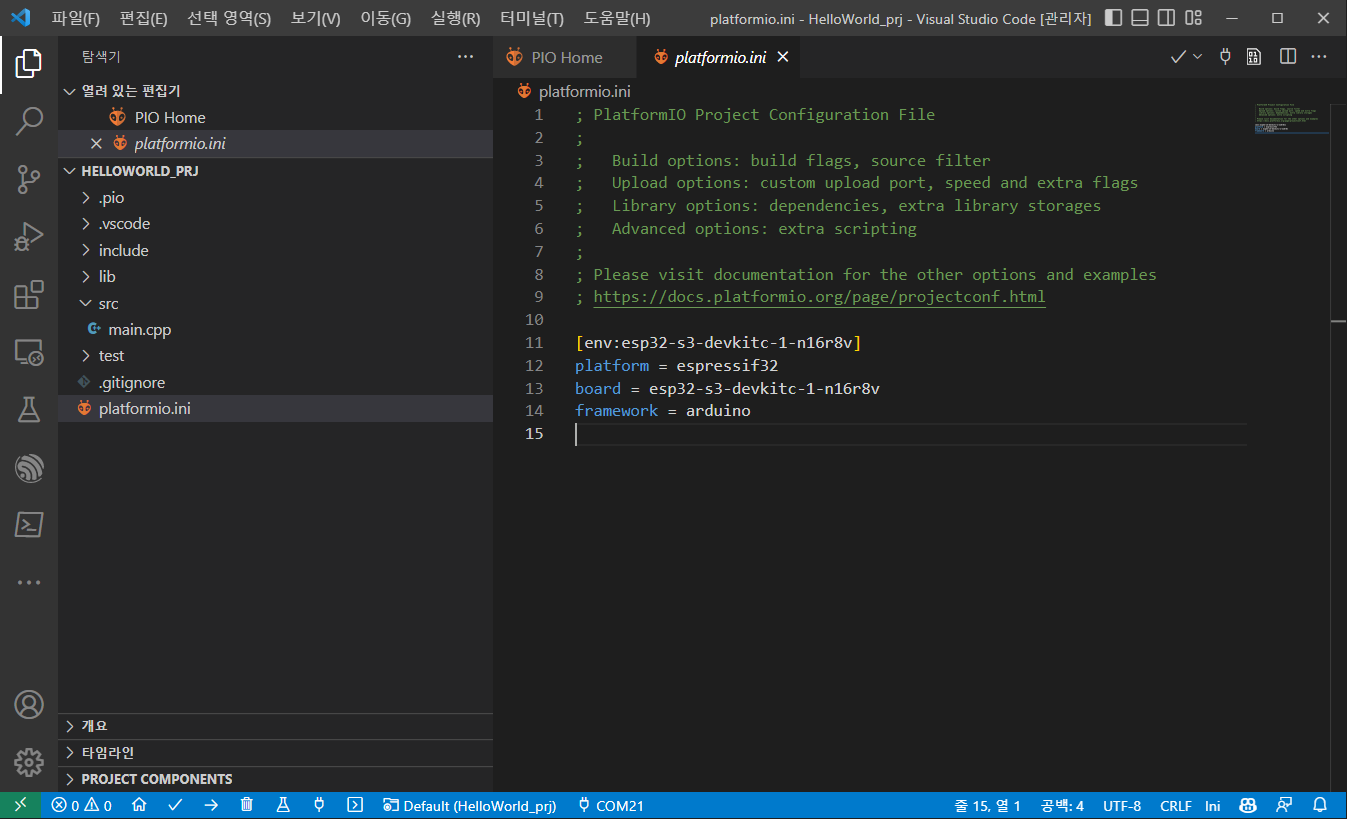
Task: Expand the lib folder
Action: [275, 277]
